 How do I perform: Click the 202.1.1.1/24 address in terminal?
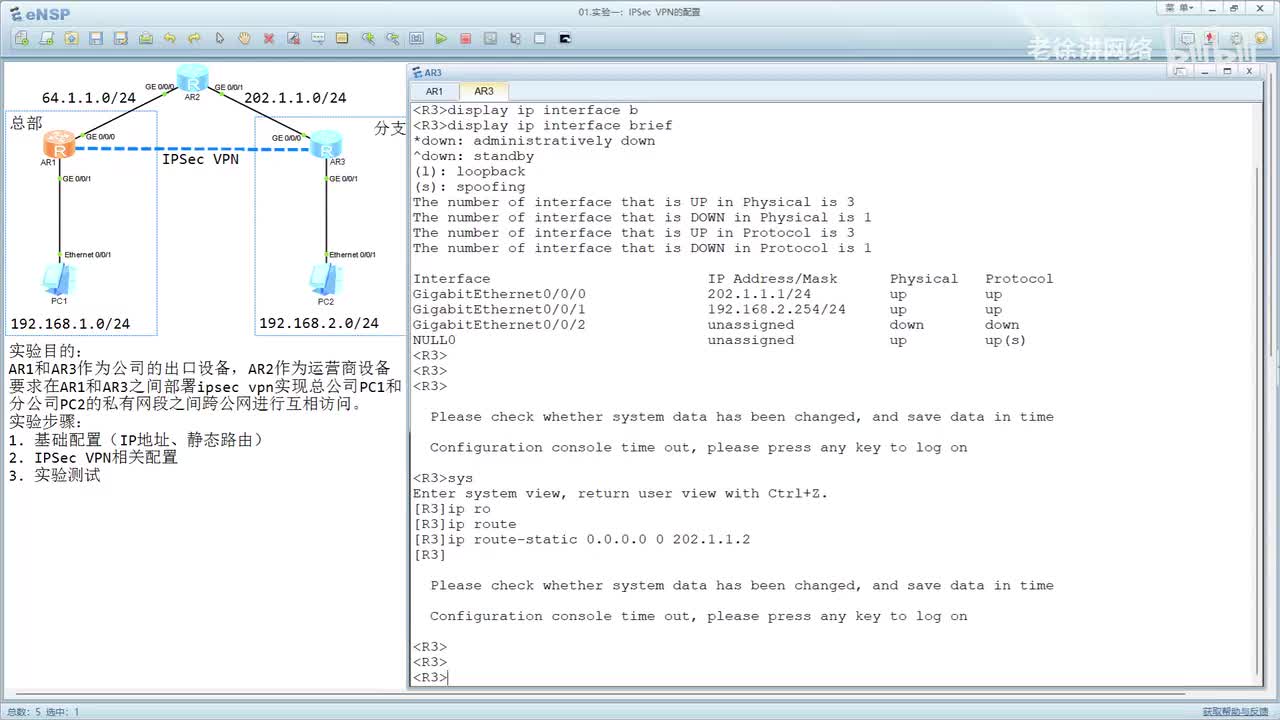[x=759, y=294]
